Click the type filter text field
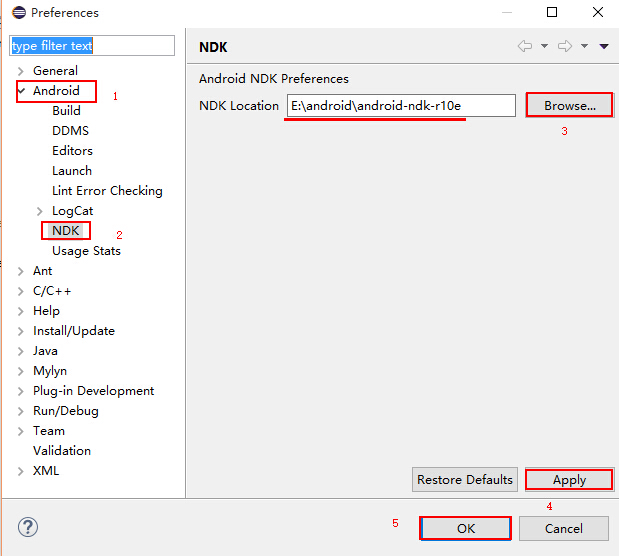619x556 pixels. pos(92,46)
